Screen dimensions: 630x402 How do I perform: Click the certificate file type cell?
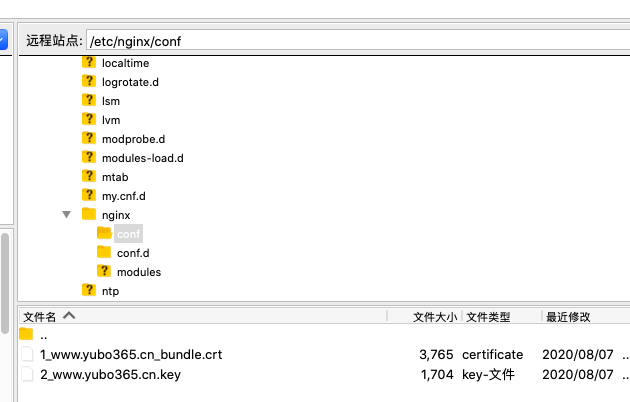[x=493, y=355]
